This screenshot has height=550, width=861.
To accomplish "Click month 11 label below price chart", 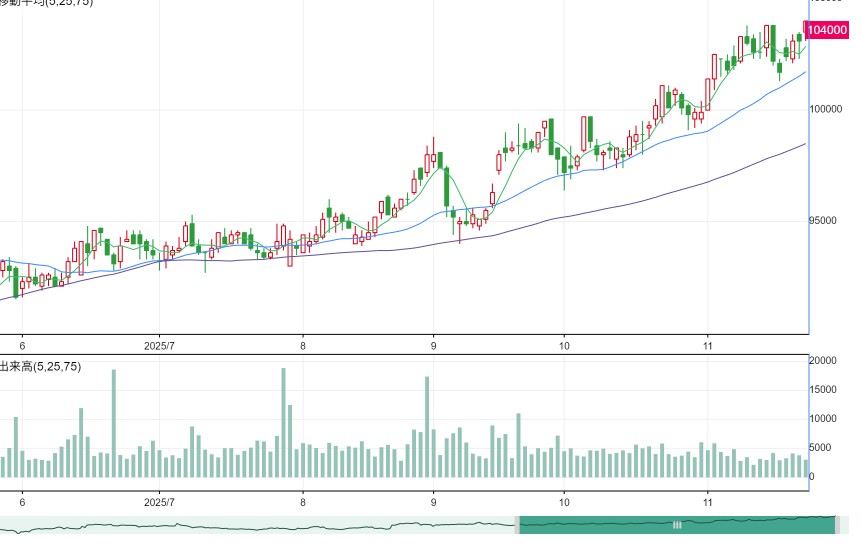I will coord(707,346).
